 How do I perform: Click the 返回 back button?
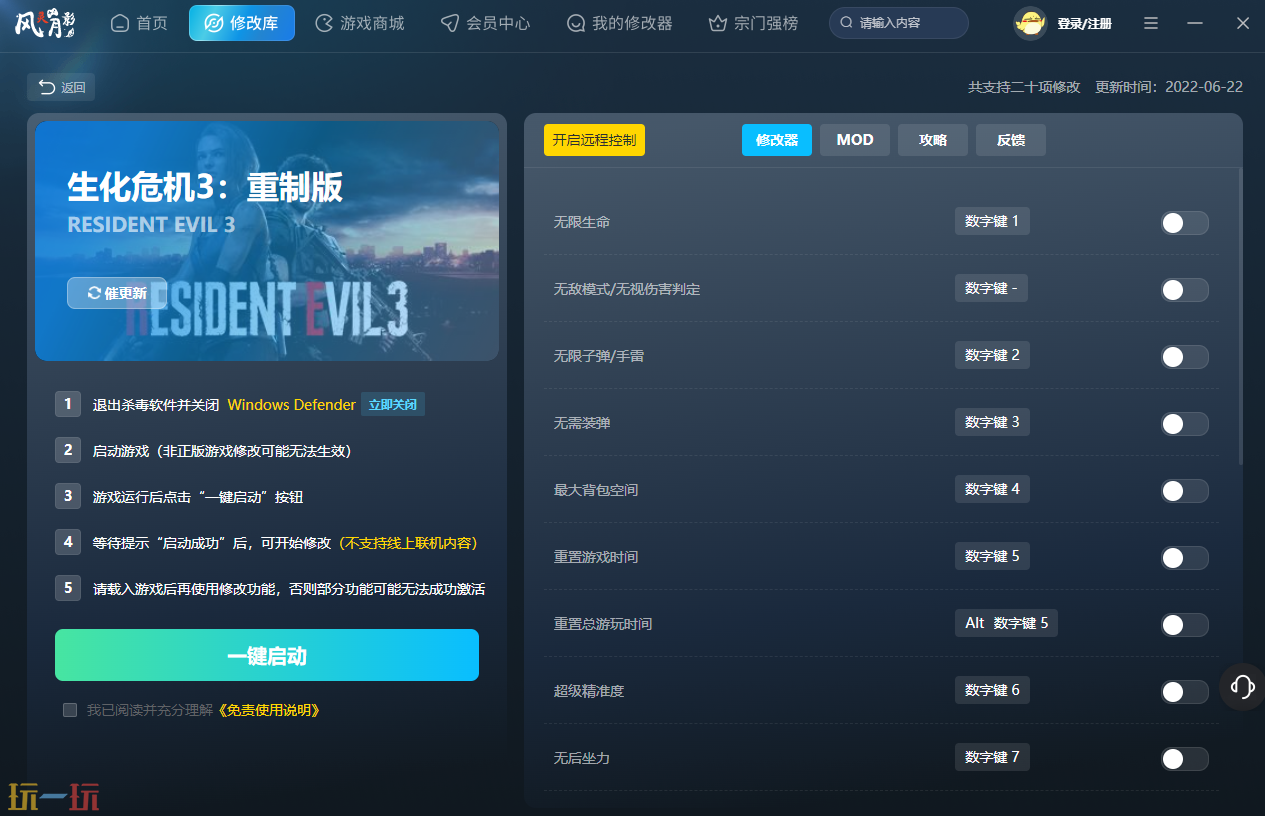(61, 87)
